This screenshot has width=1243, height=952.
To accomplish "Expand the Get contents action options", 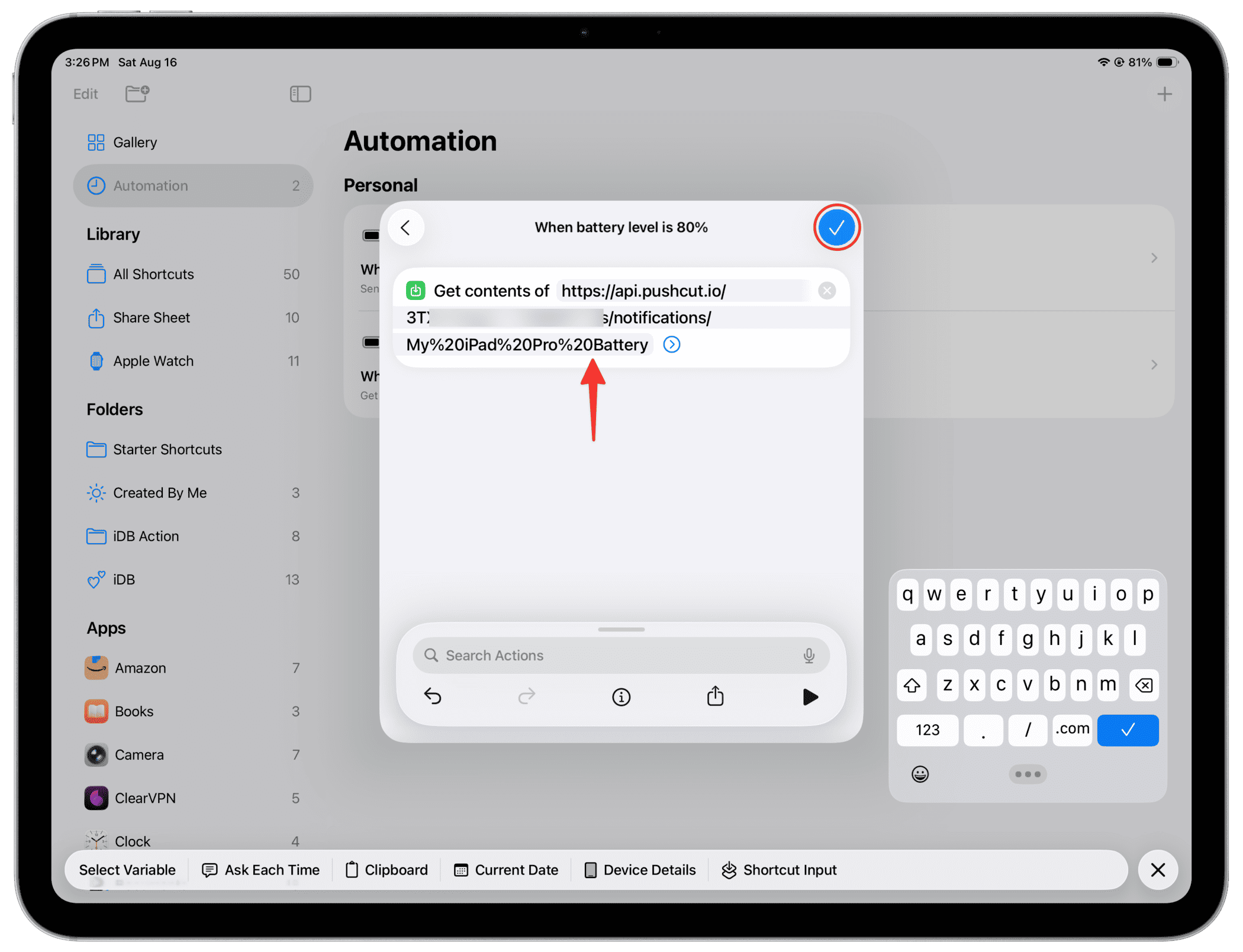I will [x=671, y=344].
